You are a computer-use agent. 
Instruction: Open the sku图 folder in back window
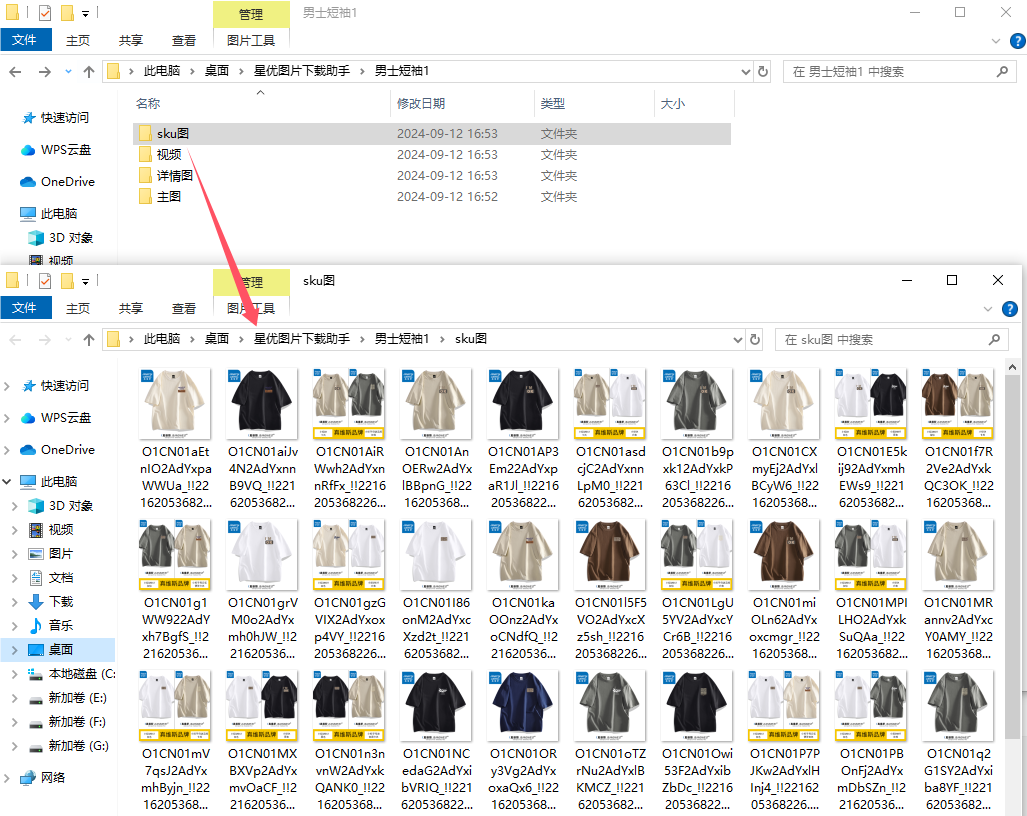(x=432, y=134)
